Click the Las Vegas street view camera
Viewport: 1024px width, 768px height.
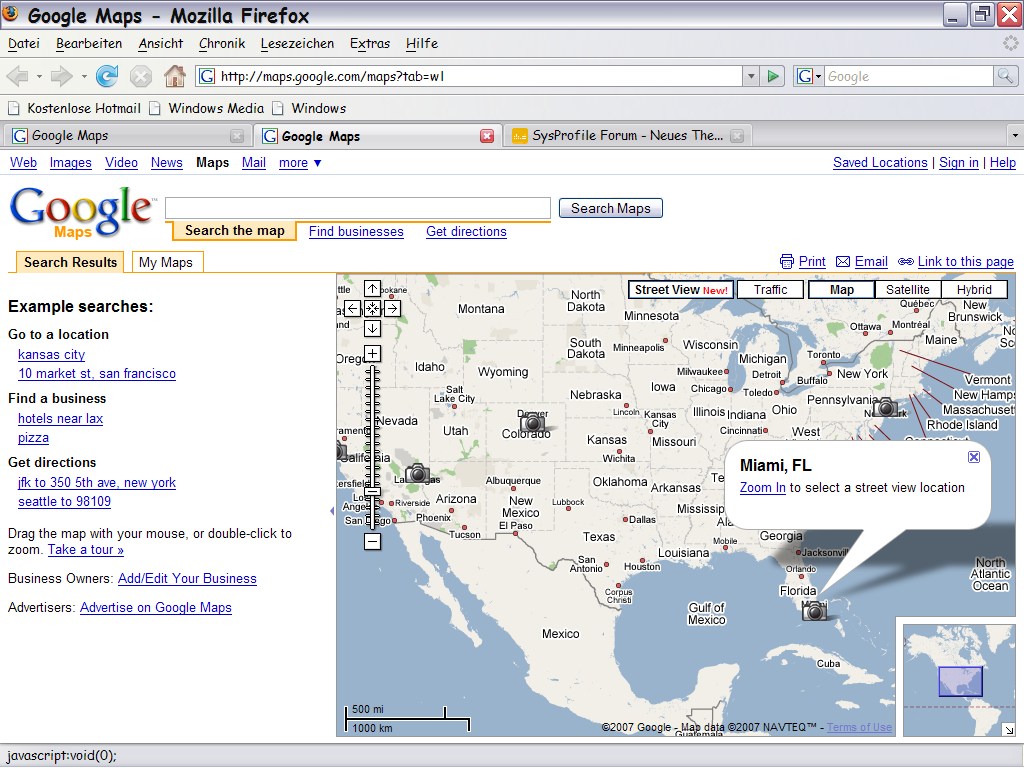(x=417, y=473)
